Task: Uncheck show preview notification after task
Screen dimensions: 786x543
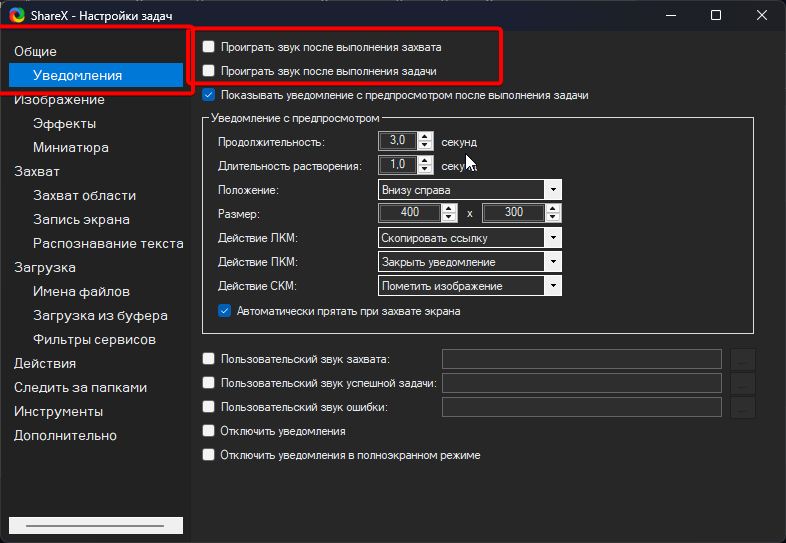Action: pyautogui.click(x=209, y=95)
